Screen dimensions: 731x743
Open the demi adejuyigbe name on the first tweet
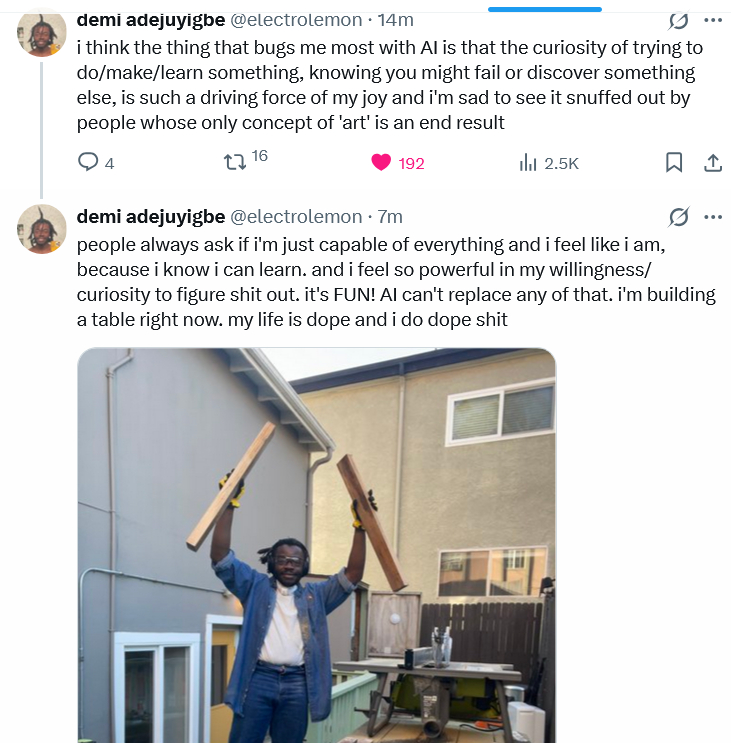pyautogui.click(x=150, y=20)
